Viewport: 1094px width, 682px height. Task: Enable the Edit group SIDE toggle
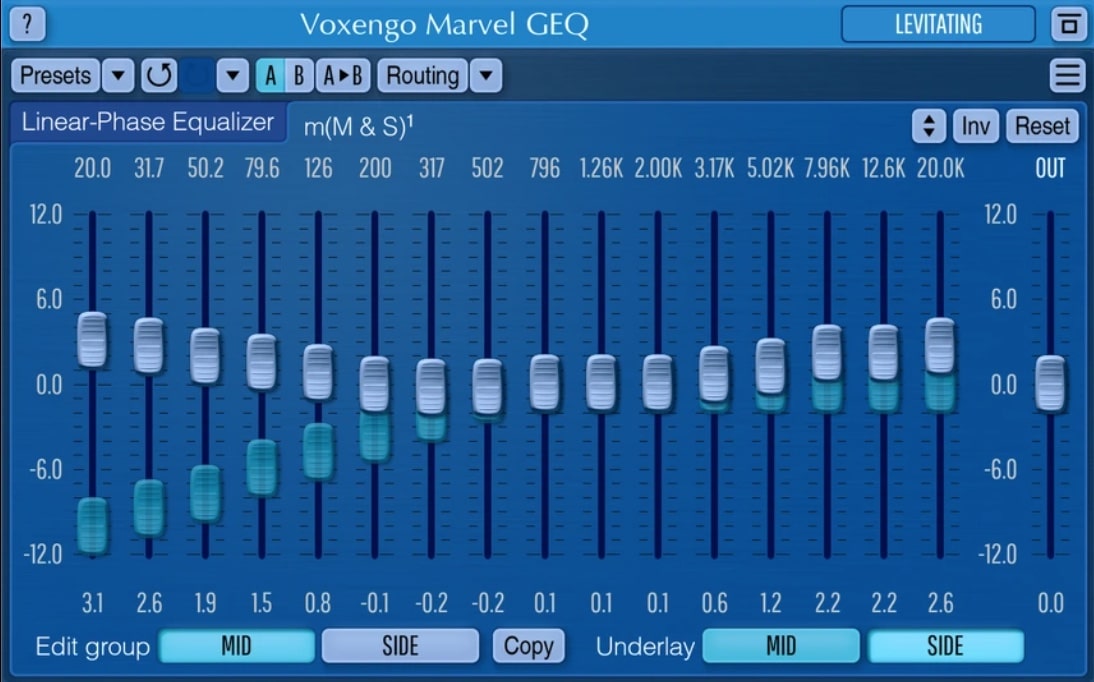coord(400,646)
